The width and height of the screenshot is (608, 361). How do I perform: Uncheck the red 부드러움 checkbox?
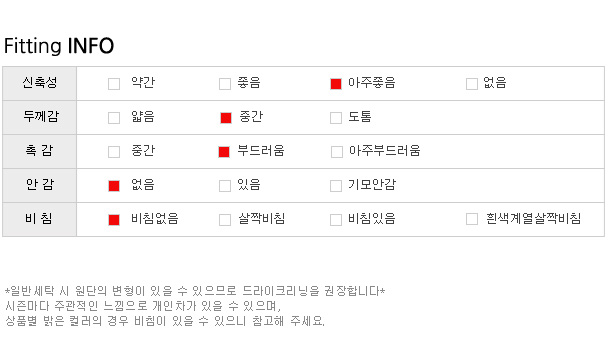click(224, 152)
